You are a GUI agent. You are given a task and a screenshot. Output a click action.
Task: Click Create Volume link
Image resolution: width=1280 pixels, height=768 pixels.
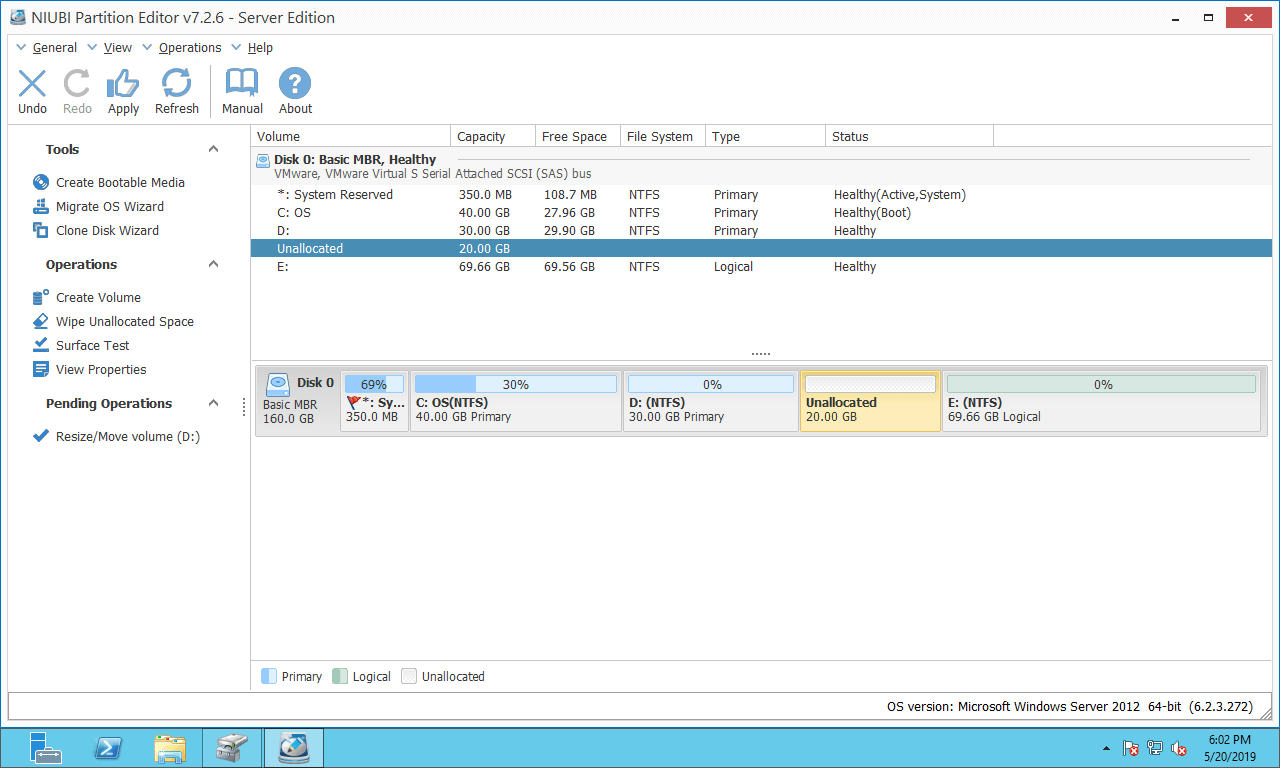pos(97,298)
